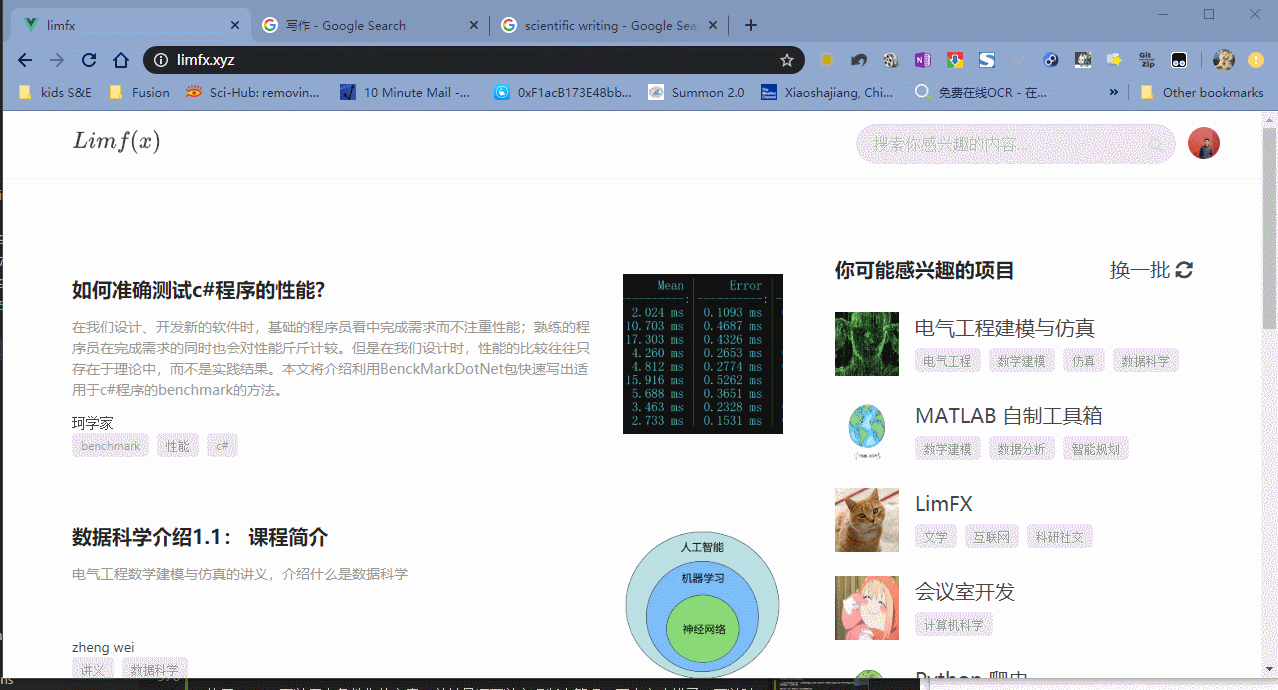Open the anime-character extension icon
Image resolution: width=1278 pixels, height=690 pixels.
[1083, 60]
